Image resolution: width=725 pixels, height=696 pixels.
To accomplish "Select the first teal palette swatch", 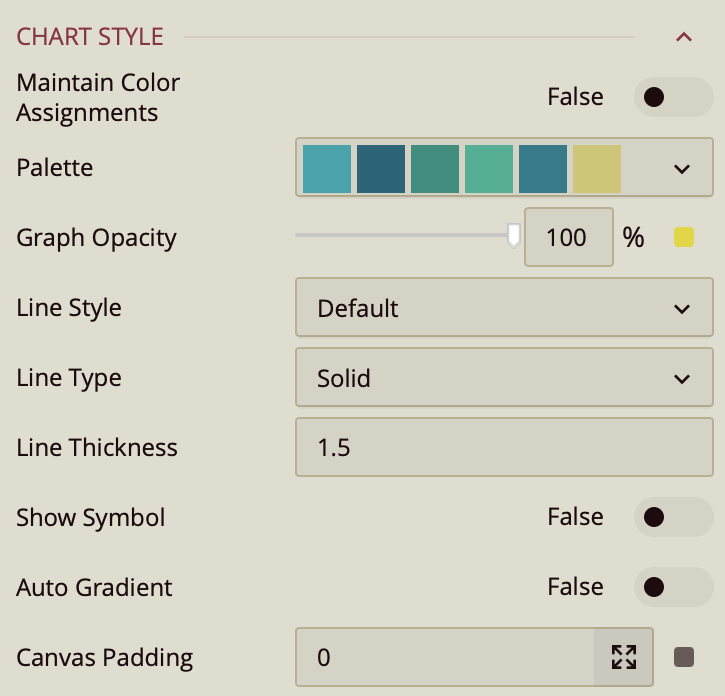I will [327, 168].
